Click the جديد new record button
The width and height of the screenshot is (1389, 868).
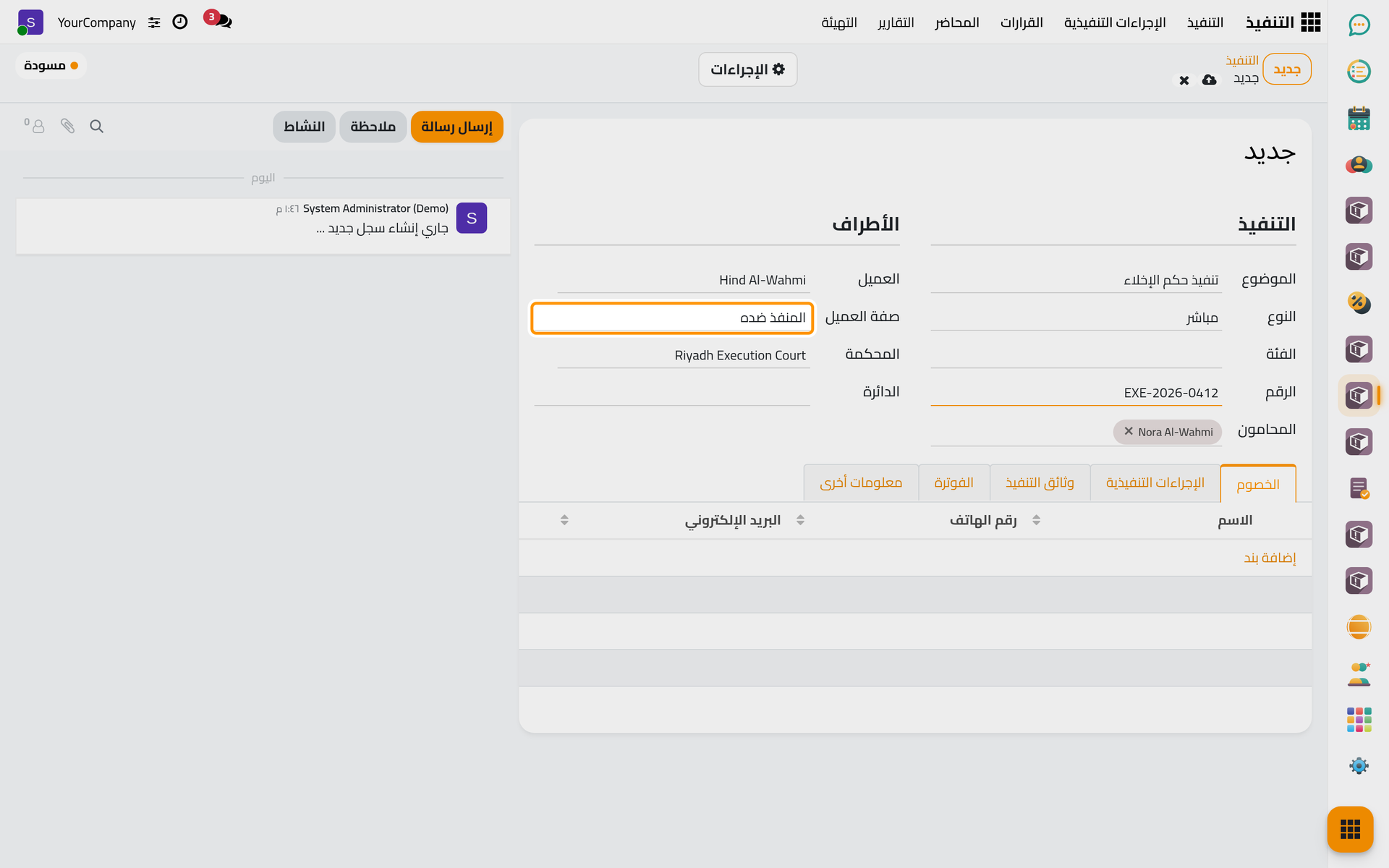(x=1286, y=69)
